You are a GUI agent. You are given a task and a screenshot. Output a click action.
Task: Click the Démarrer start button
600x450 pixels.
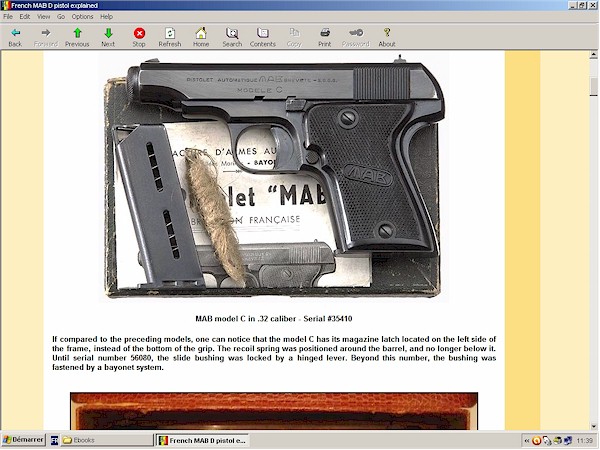tap(23, 440)
